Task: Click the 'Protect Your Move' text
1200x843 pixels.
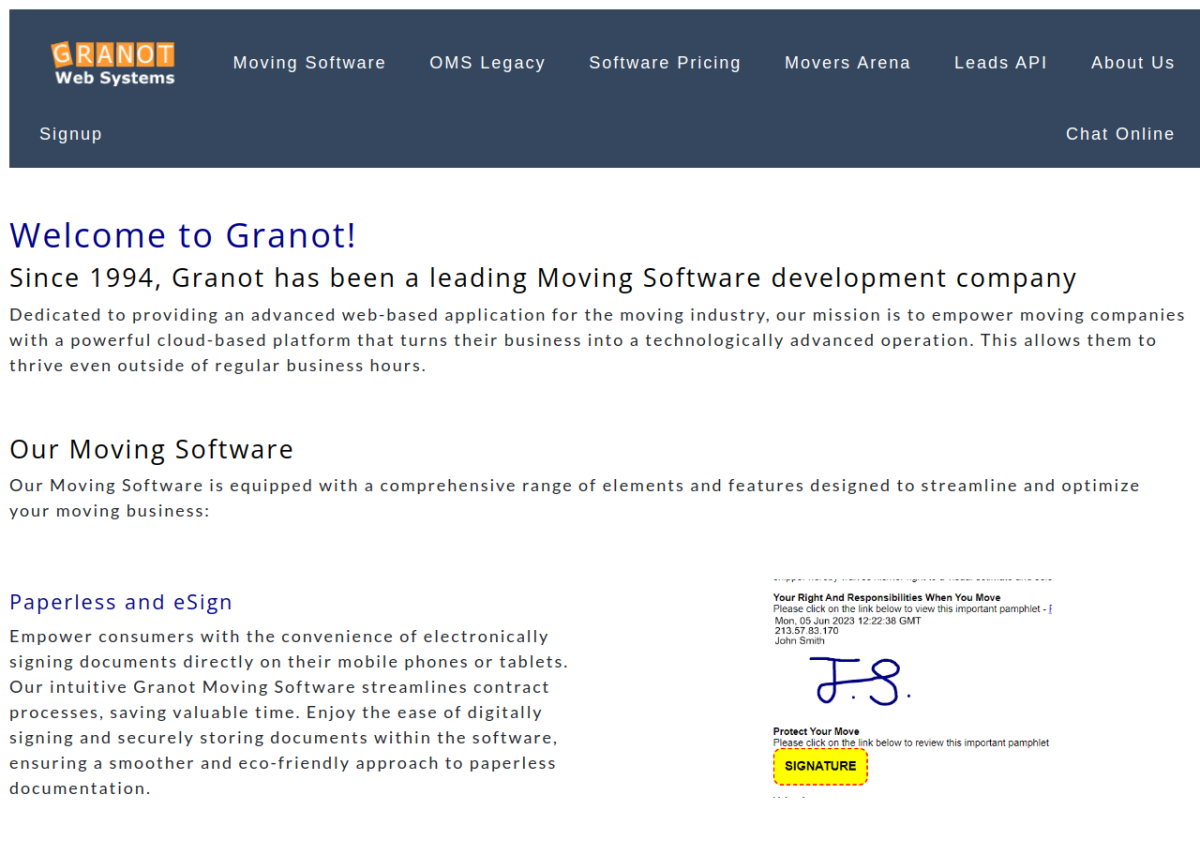Action: pyautogui.click(x=816, y=732)
